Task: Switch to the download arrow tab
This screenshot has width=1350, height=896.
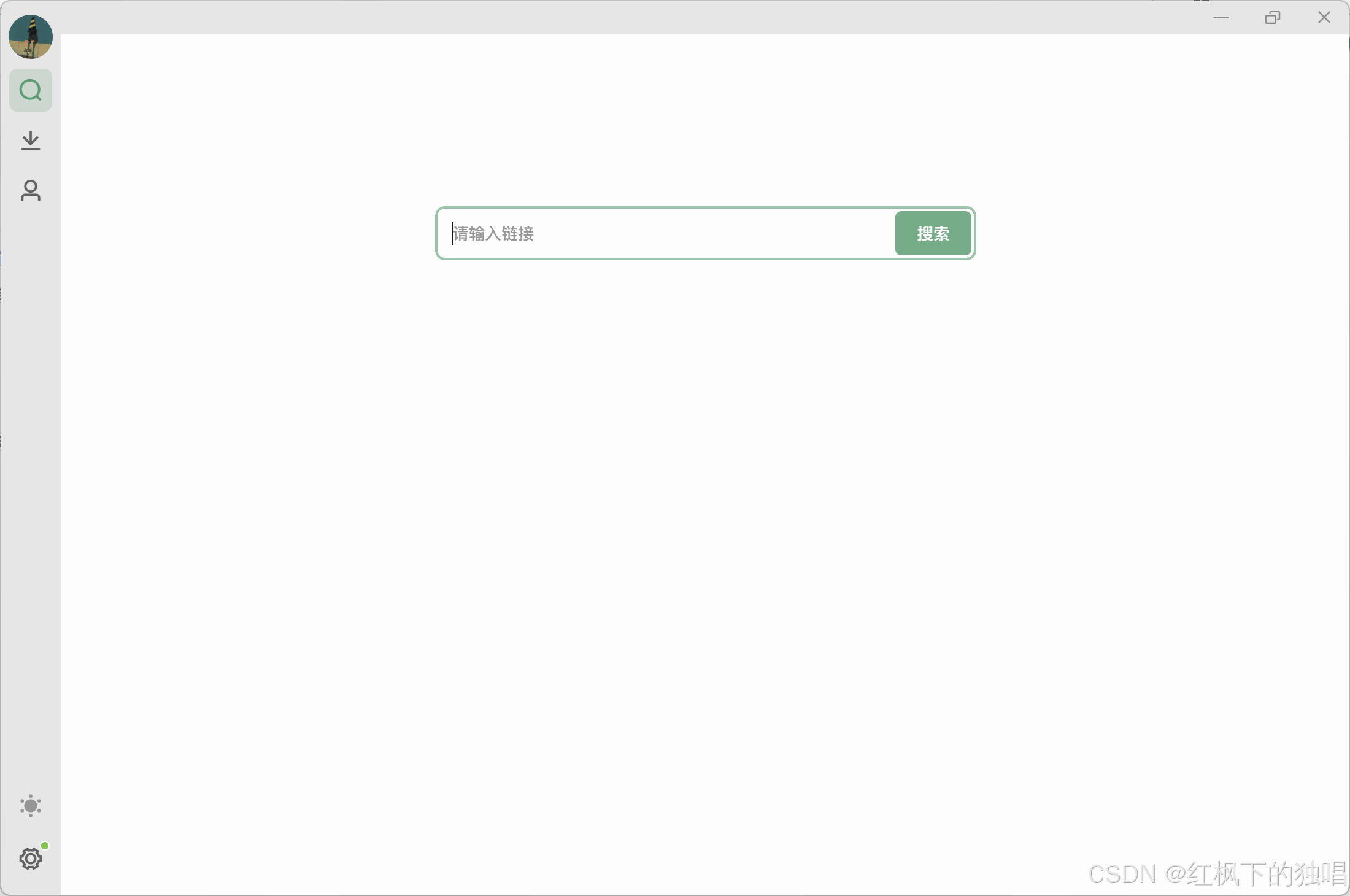Action: [x=31, y=141]
